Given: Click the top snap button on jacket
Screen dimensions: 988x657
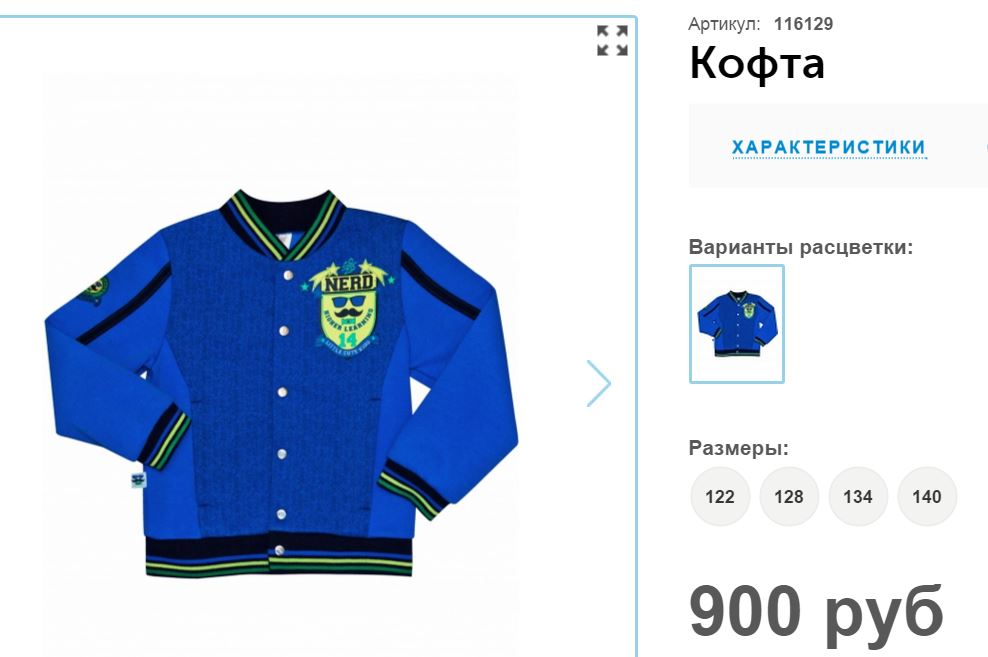Looking at the screenshot, I should [289, 275].
